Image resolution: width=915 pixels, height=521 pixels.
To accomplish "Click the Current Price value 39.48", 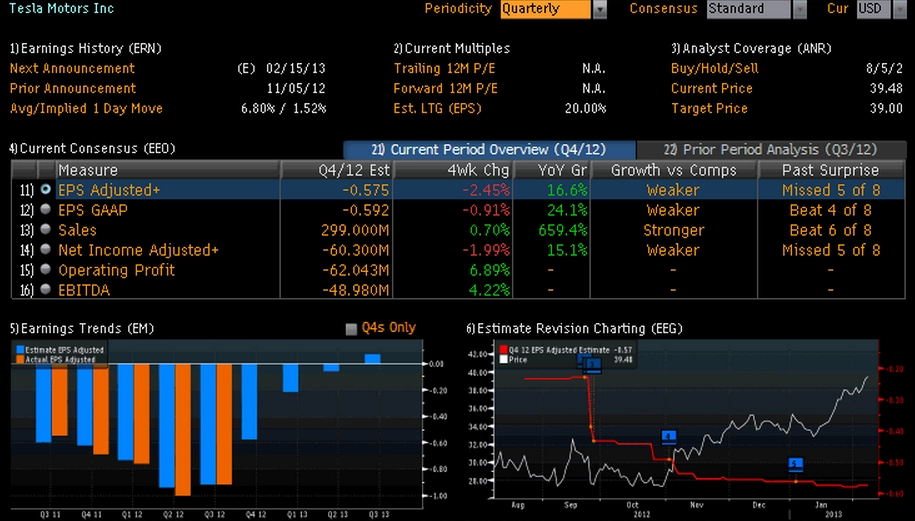I will pyautogui.click(x=886, y=88).
